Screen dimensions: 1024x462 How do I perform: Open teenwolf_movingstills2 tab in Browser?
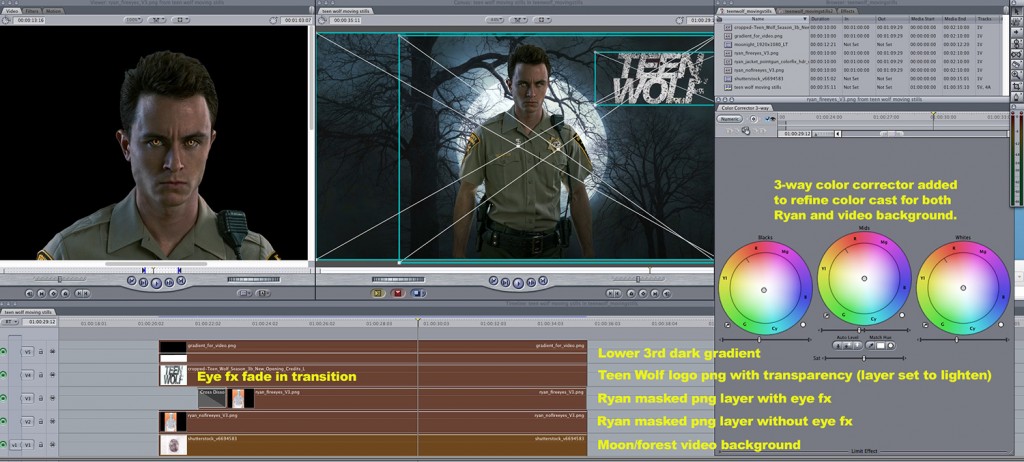click(x=806, y=11)
